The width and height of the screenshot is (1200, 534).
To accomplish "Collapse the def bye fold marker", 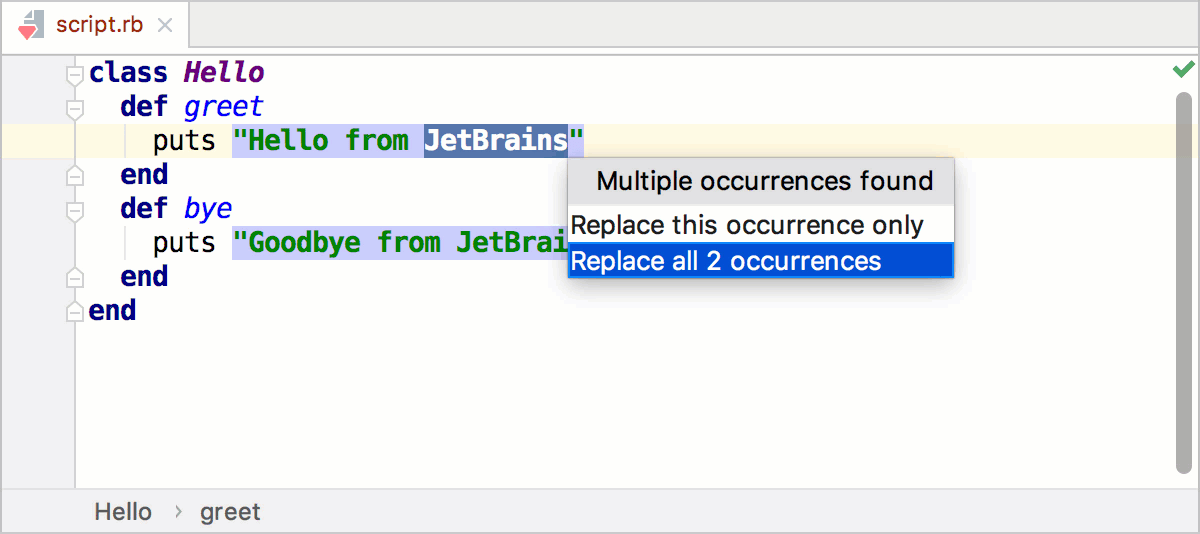I will point(74,210).
